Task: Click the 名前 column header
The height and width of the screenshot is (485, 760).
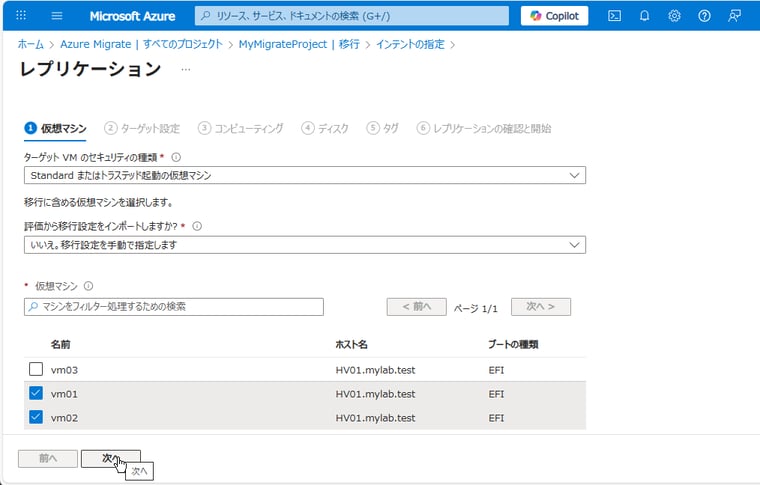Action: [x=61, y=344]
